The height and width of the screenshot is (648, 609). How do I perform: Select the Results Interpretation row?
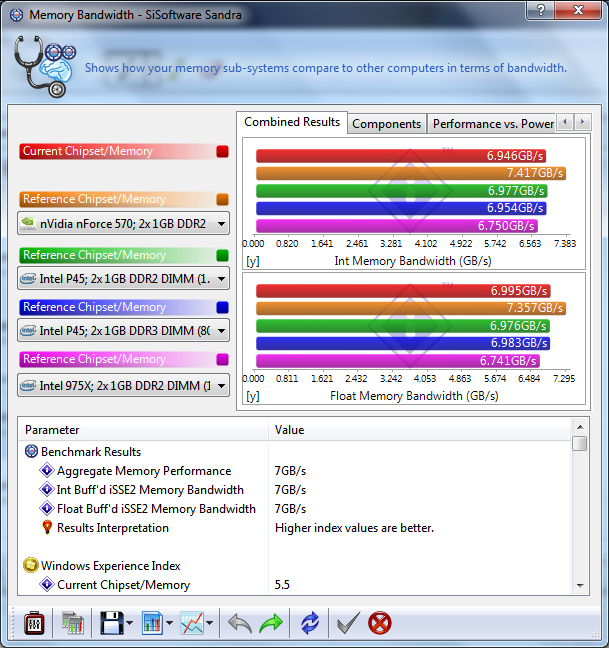click(x=295, y=527)
